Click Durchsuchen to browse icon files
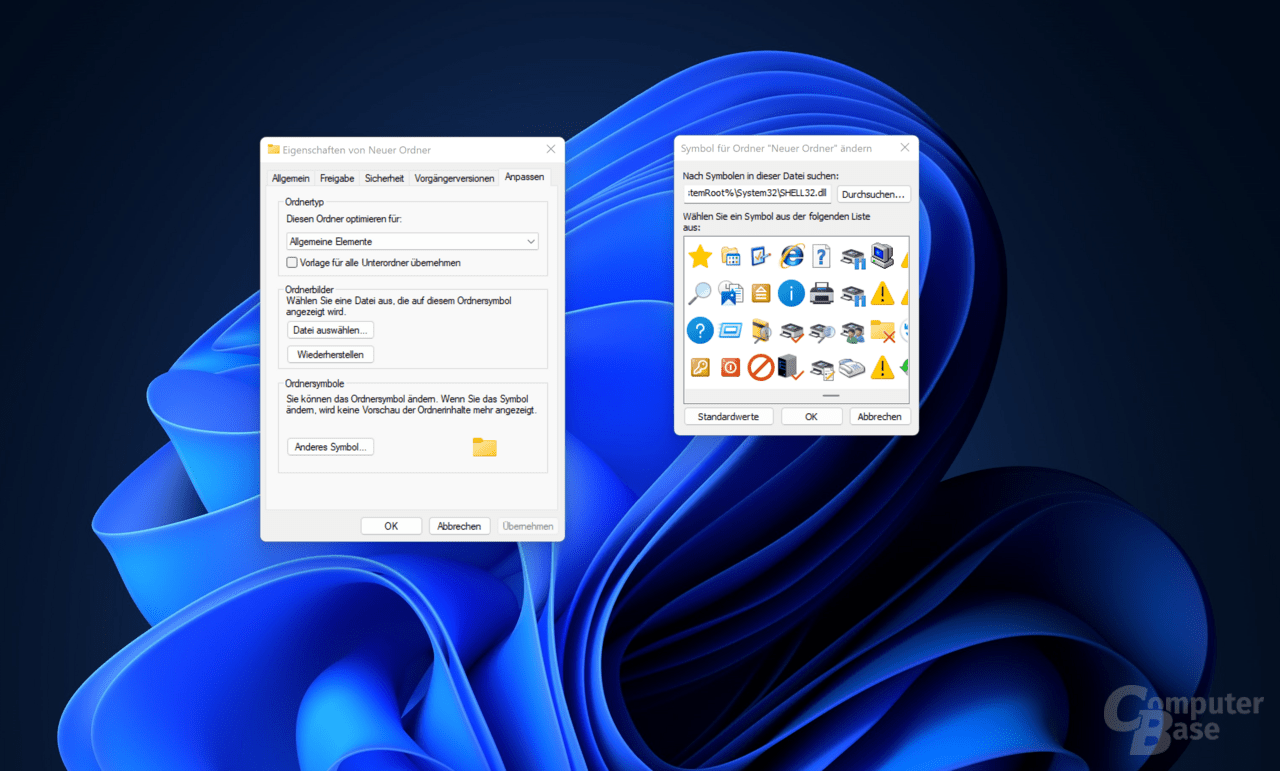 click(874, 194)
